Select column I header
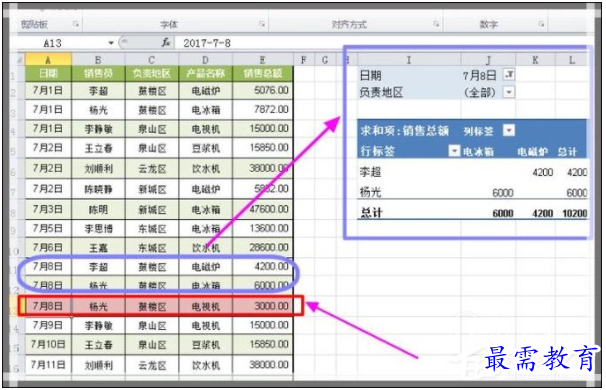Viewport: 606px width, 390px height. [x=409, y=60]
